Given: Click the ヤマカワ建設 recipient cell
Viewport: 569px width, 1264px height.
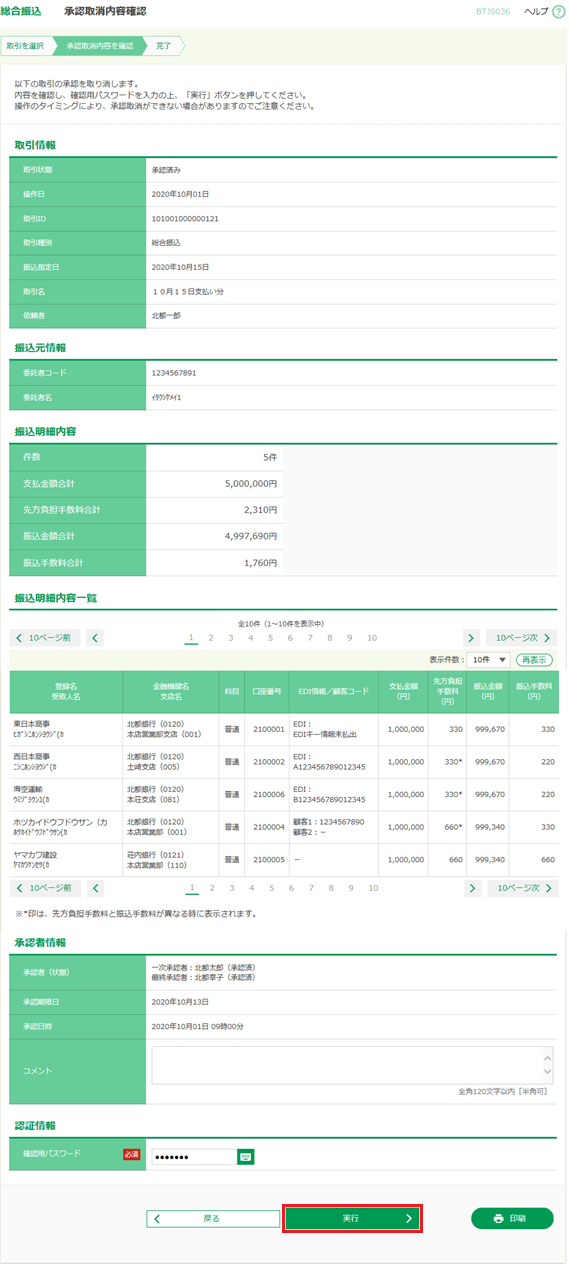Looking at the screenshot, I should (x=66, y=860).
